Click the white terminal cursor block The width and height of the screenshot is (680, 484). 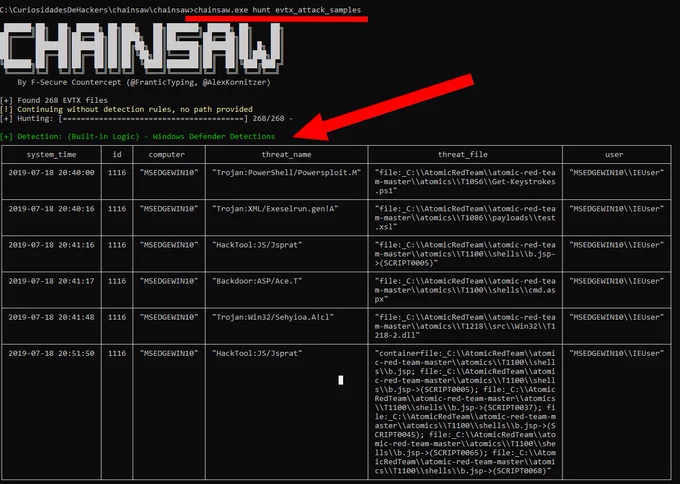[x=340, y=380]
